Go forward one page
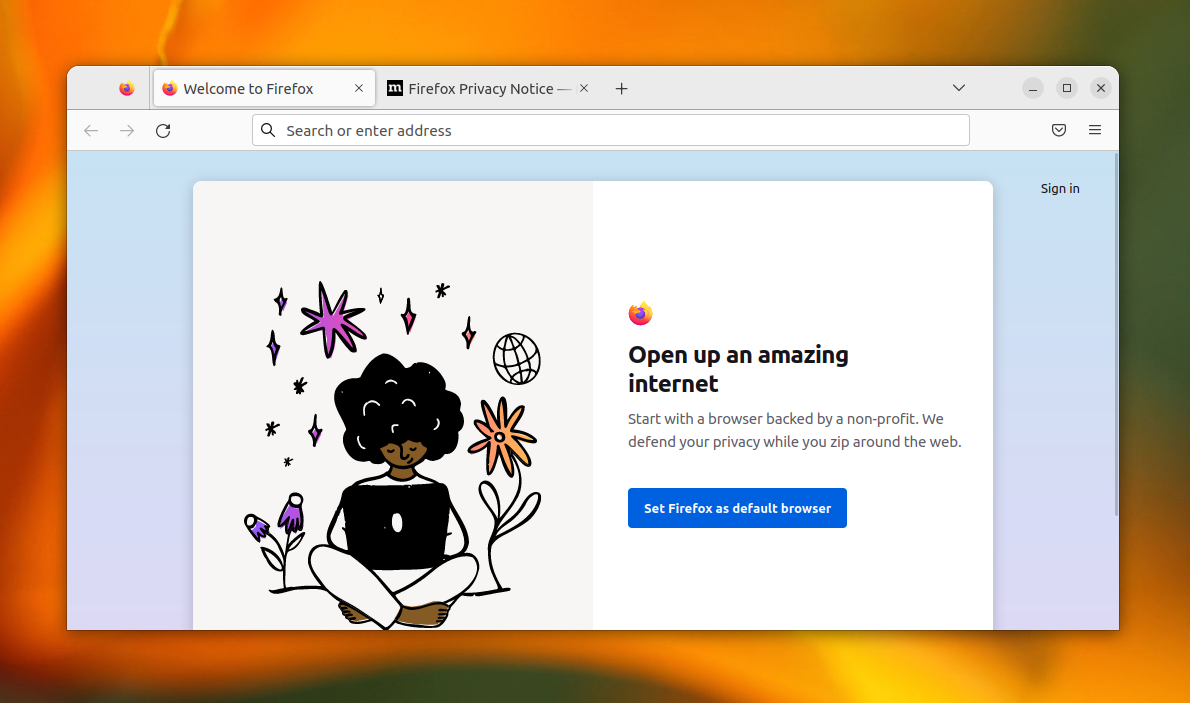 click(x=127, y=131)
